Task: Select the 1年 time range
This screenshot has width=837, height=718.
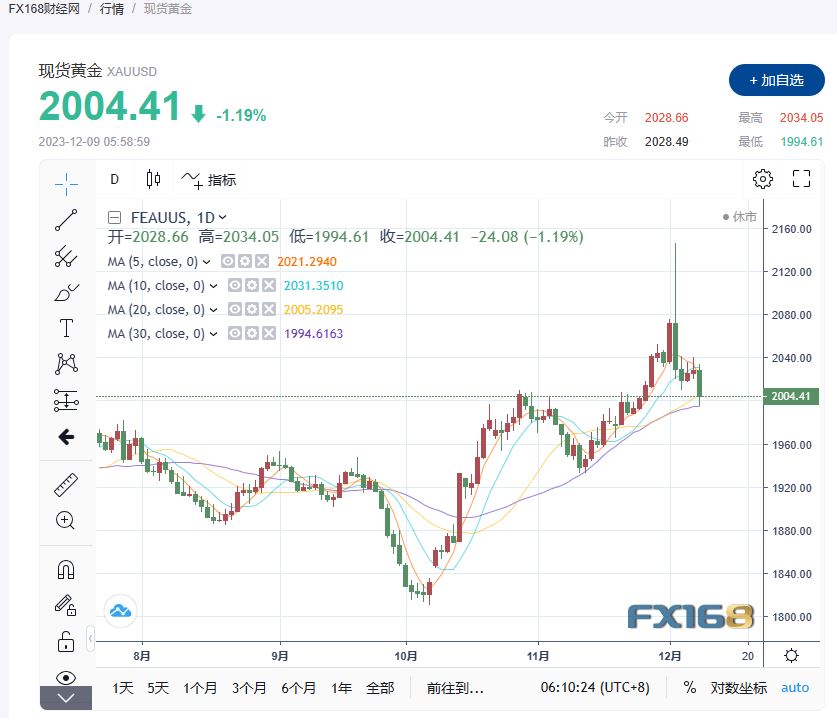Action: [x=341, y=688]
